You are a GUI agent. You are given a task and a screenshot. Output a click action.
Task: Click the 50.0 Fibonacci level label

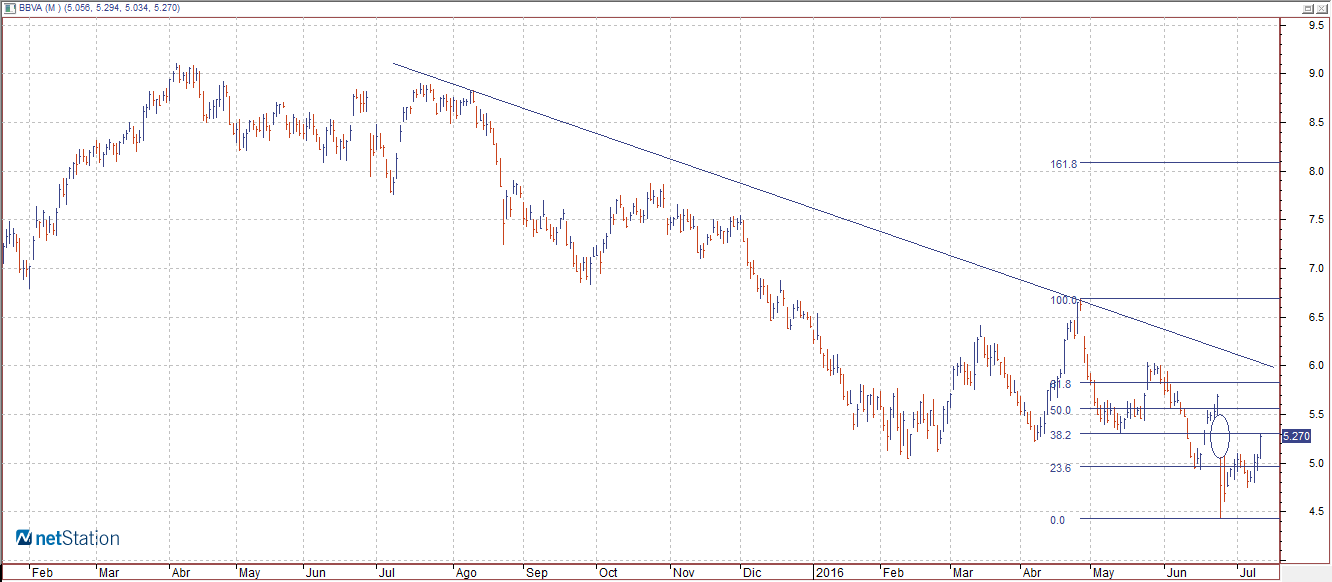(1061, 410)
